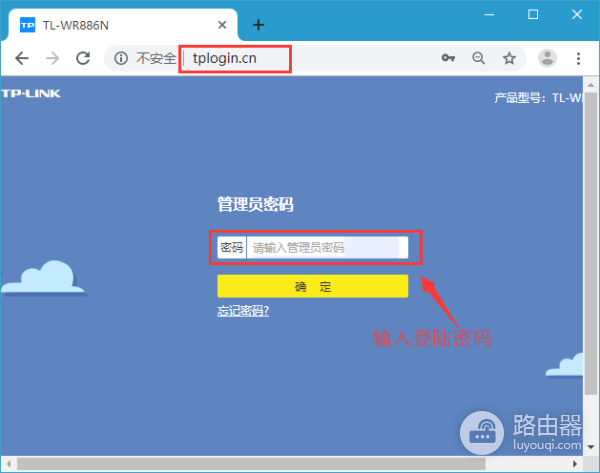This screenshot has width=600, height=473.
Task: Reload the tplogin.cn page
Action: (83, 58)
